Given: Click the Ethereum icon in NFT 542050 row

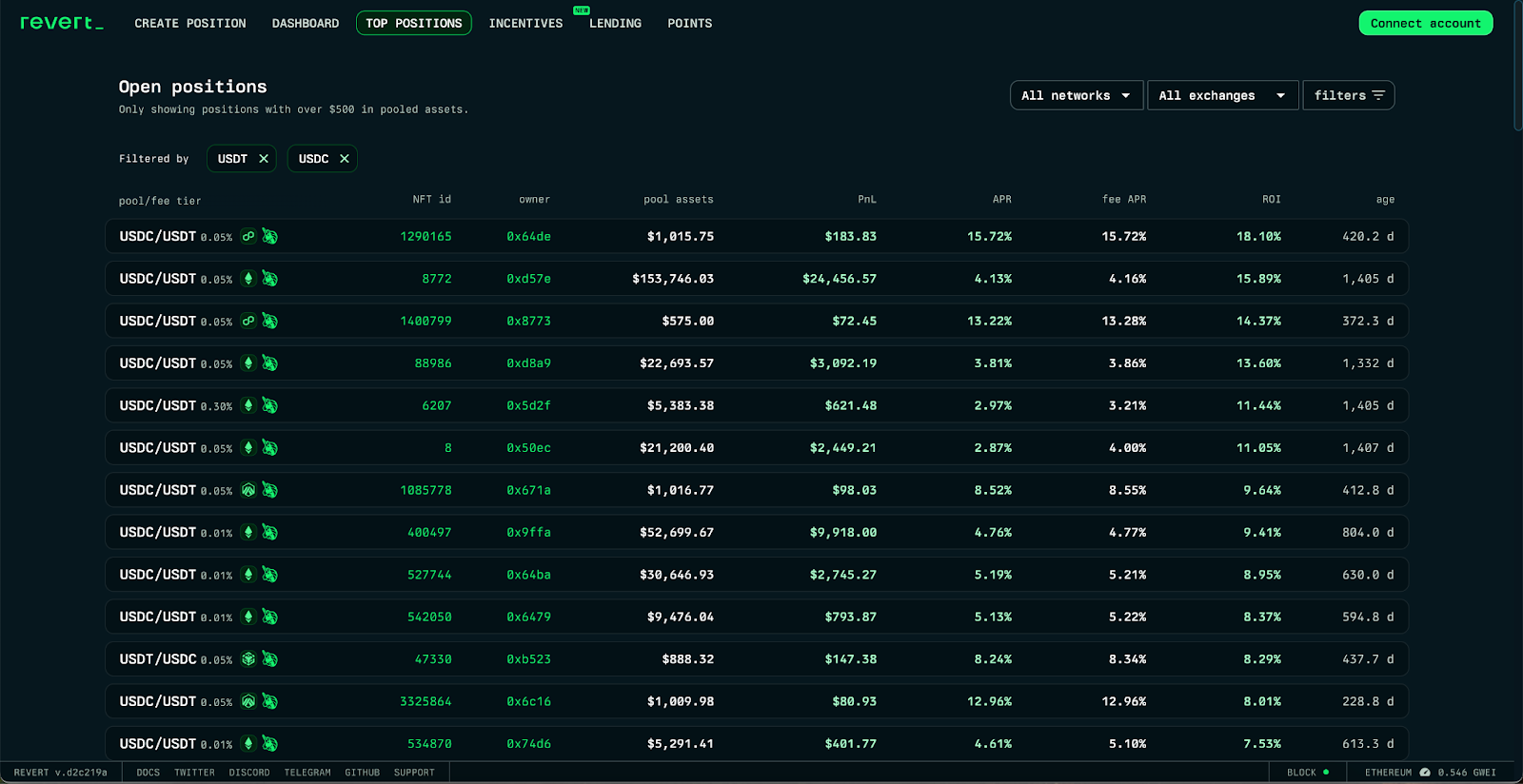Looking at the screenshot, I should [x=248, y=617].
